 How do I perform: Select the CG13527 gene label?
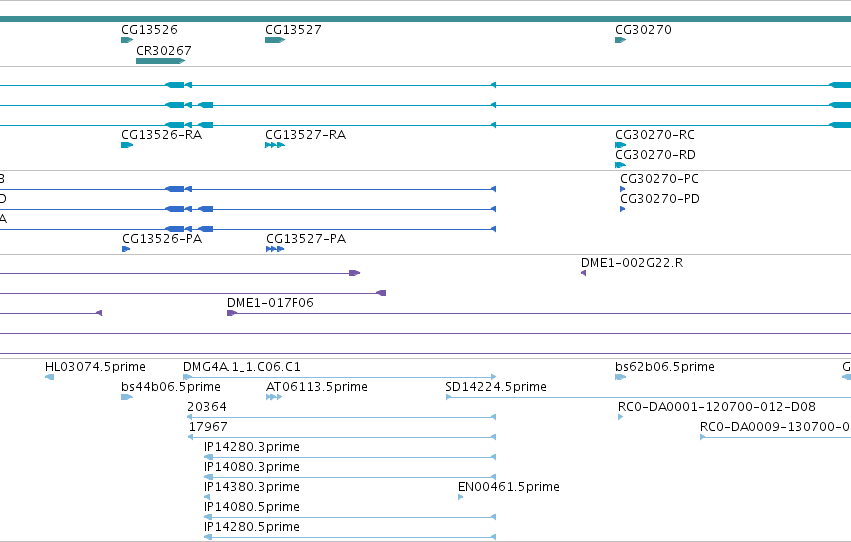(293, 29)
